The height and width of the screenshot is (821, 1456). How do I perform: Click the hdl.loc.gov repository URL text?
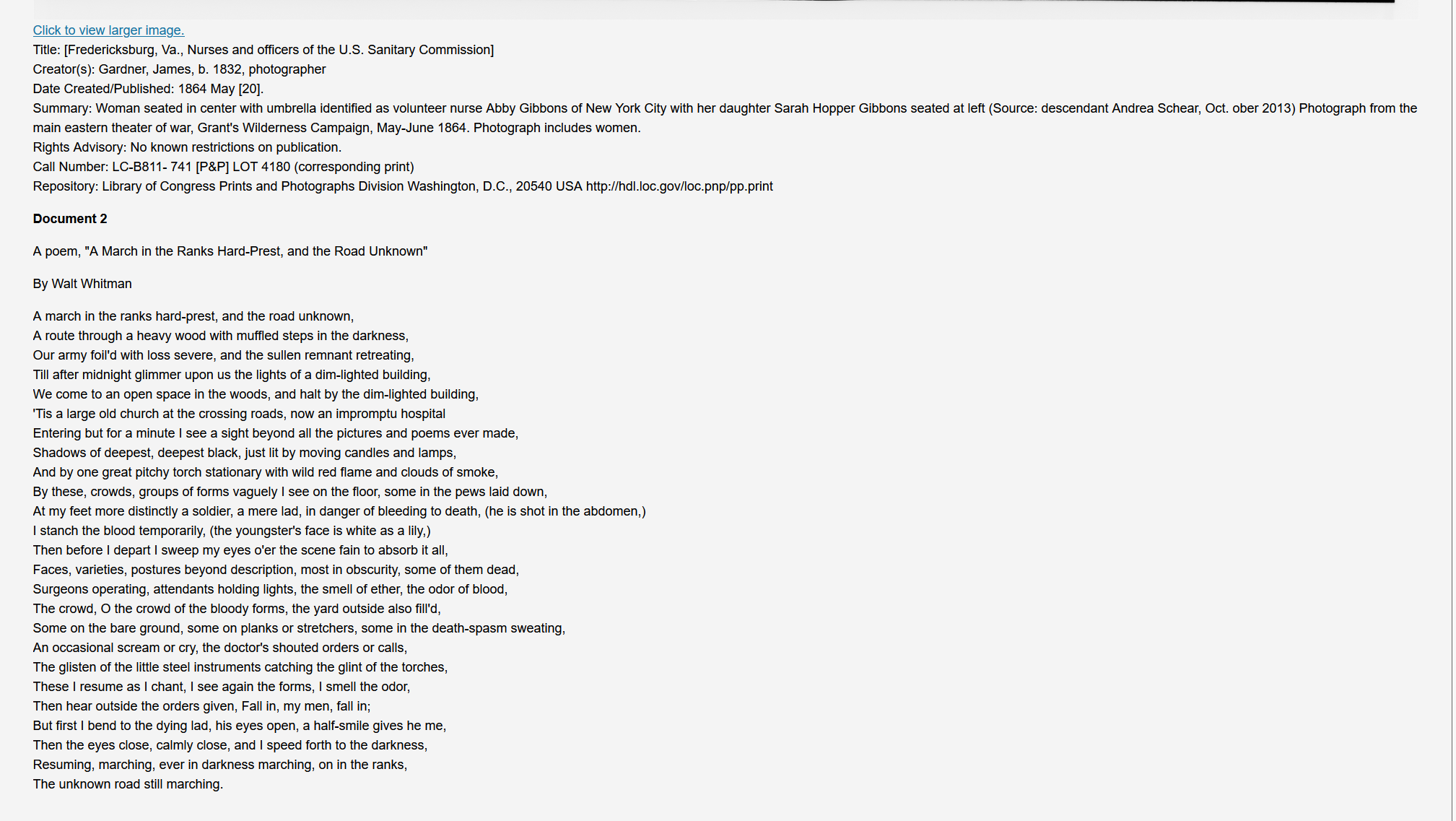679,186
